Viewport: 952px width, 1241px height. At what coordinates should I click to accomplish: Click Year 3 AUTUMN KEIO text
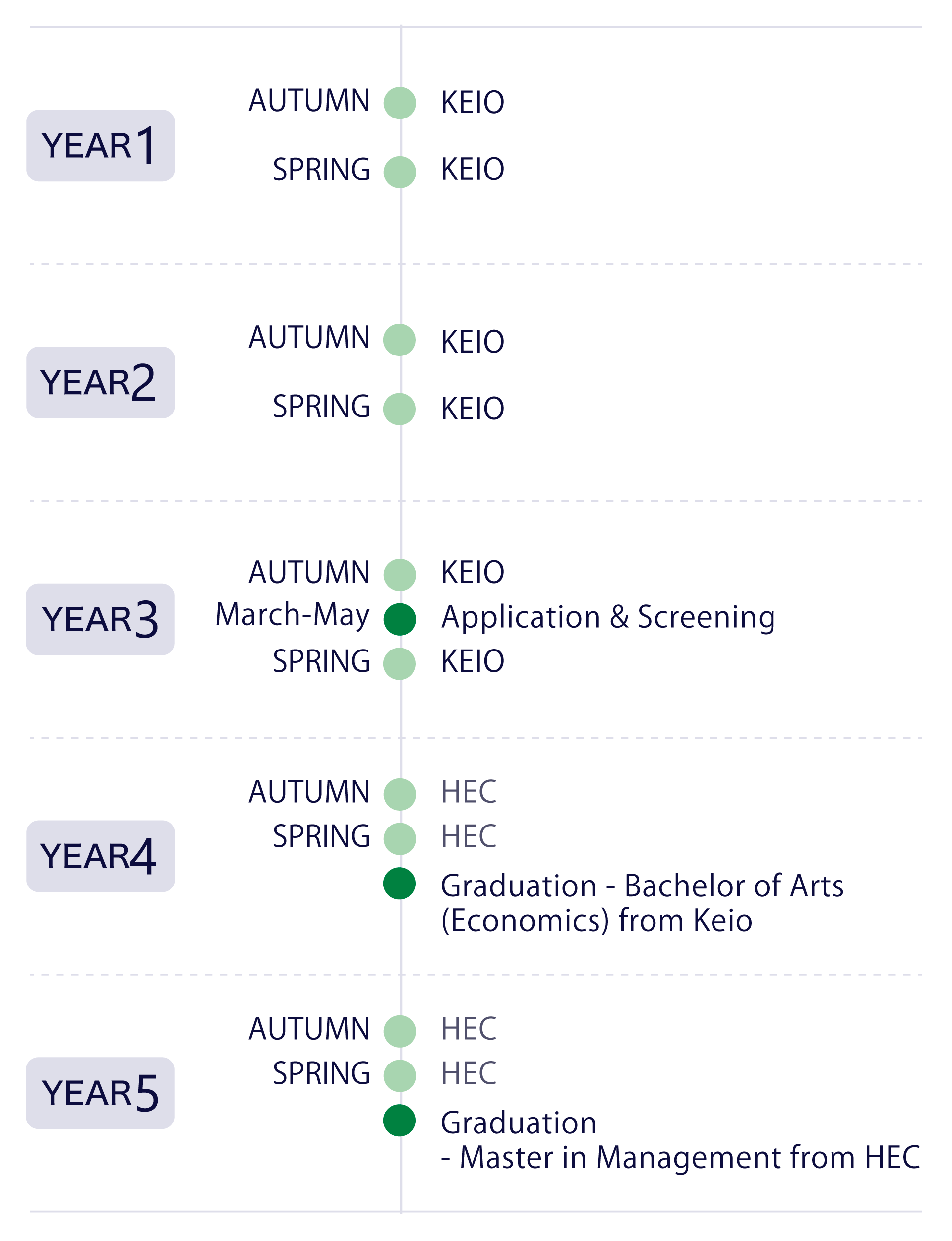(x=473, y=572)
